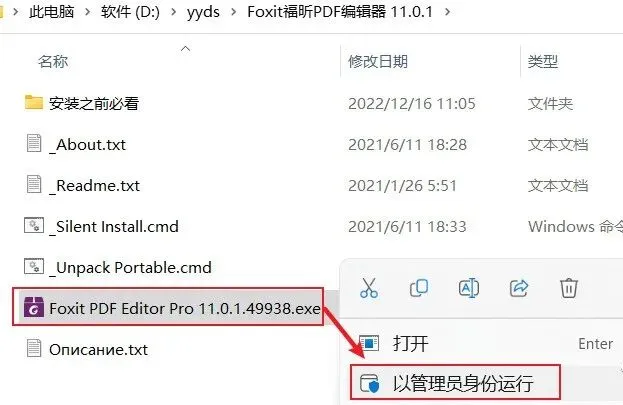Click the 安装之前必看 folder icon
Viewport: 623px width, 405px height.
pyautogui.click(x=34, y=103)
